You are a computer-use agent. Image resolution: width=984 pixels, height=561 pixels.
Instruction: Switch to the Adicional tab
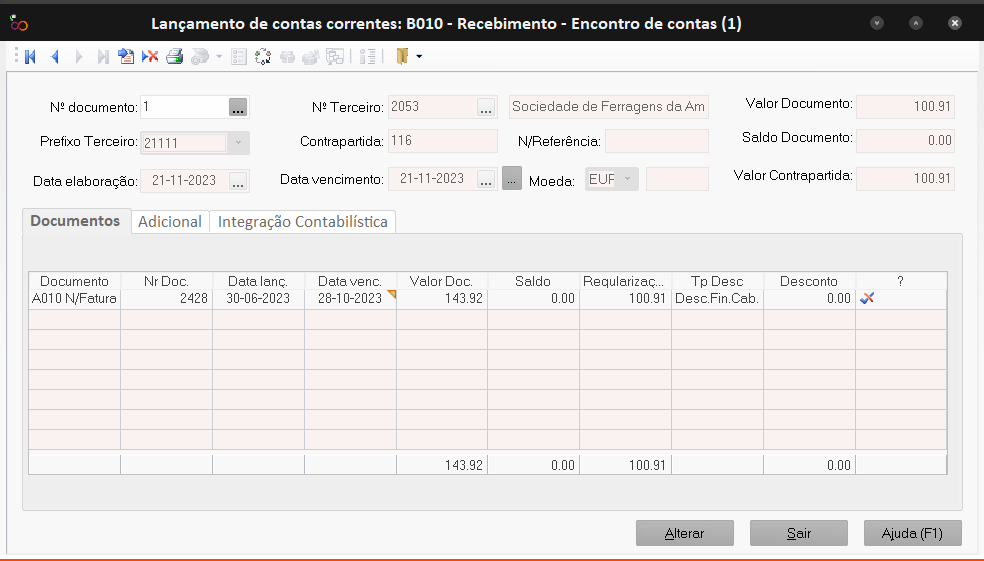[170, 222]
